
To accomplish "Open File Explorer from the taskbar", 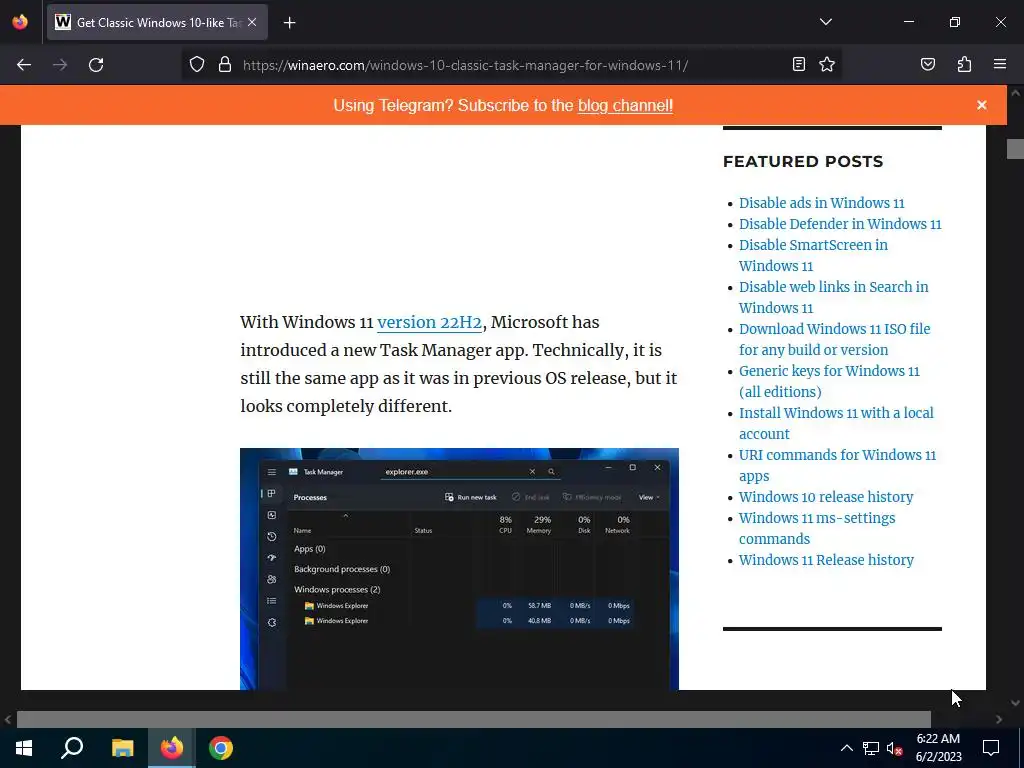I will [122, 748].
